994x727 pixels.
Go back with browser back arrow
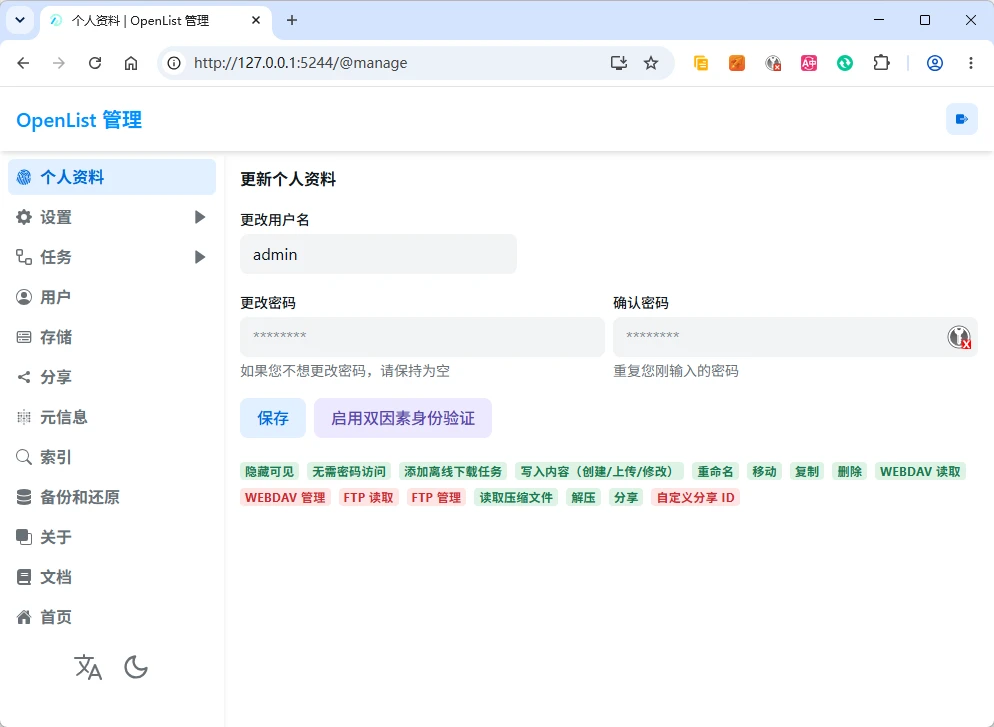click(23, 63)
